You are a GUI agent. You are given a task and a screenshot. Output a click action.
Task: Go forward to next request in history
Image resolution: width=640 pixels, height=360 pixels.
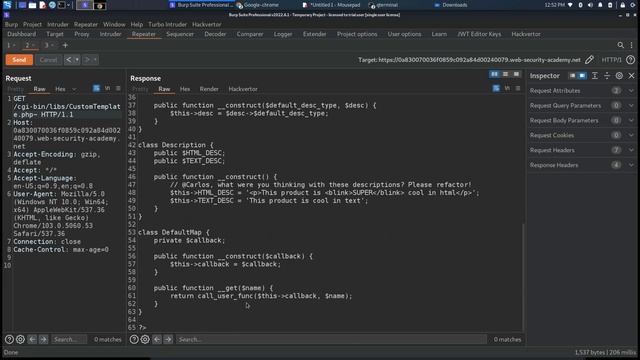point(87,60)
